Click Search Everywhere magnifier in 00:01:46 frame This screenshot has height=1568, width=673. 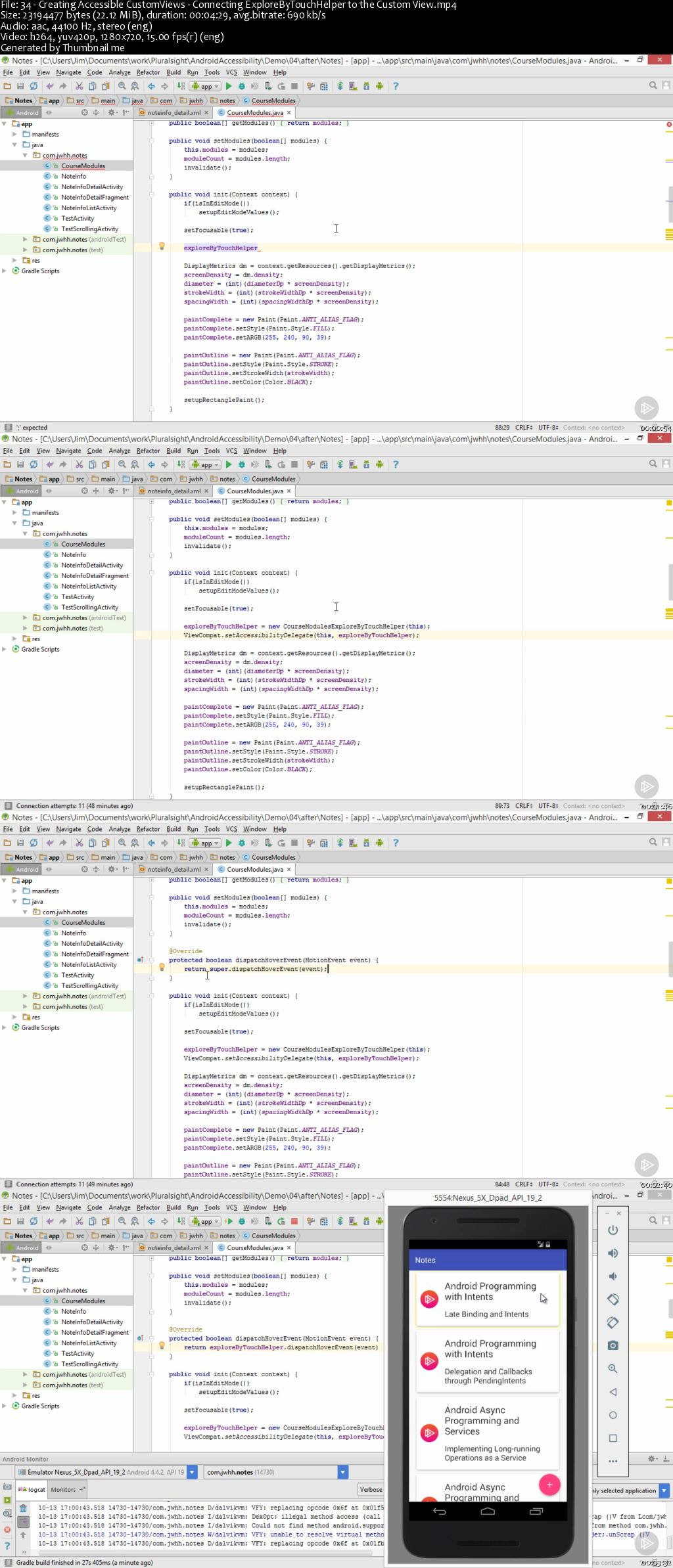[x=653, y=464]
